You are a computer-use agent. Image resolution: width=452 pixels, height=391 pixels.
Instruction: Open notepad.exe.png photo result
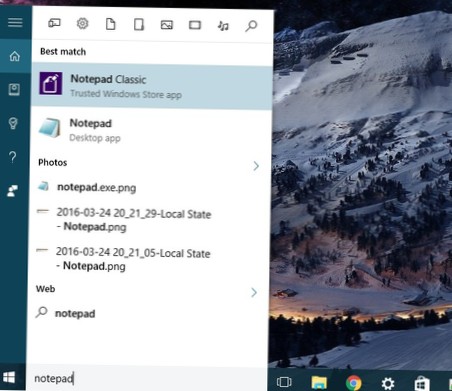(96, 187)
